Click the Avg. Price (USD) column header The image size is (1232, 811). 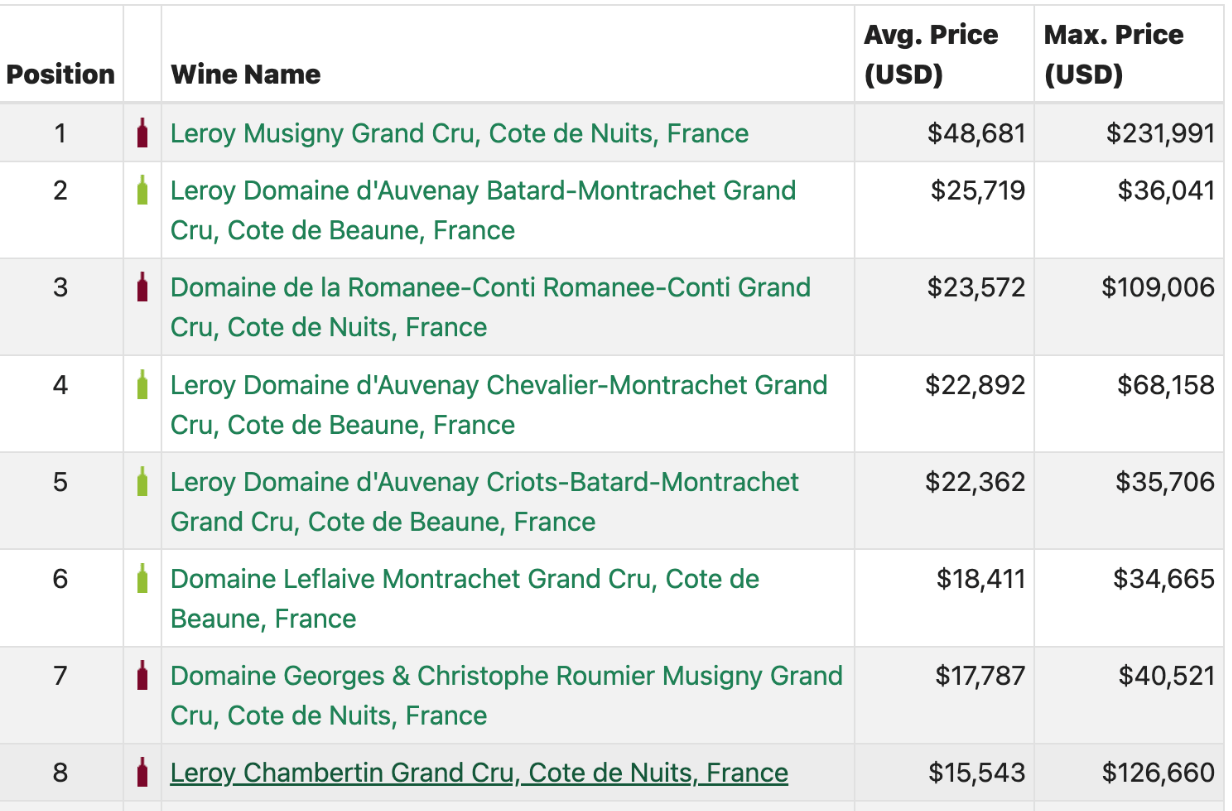coord(931,55)
